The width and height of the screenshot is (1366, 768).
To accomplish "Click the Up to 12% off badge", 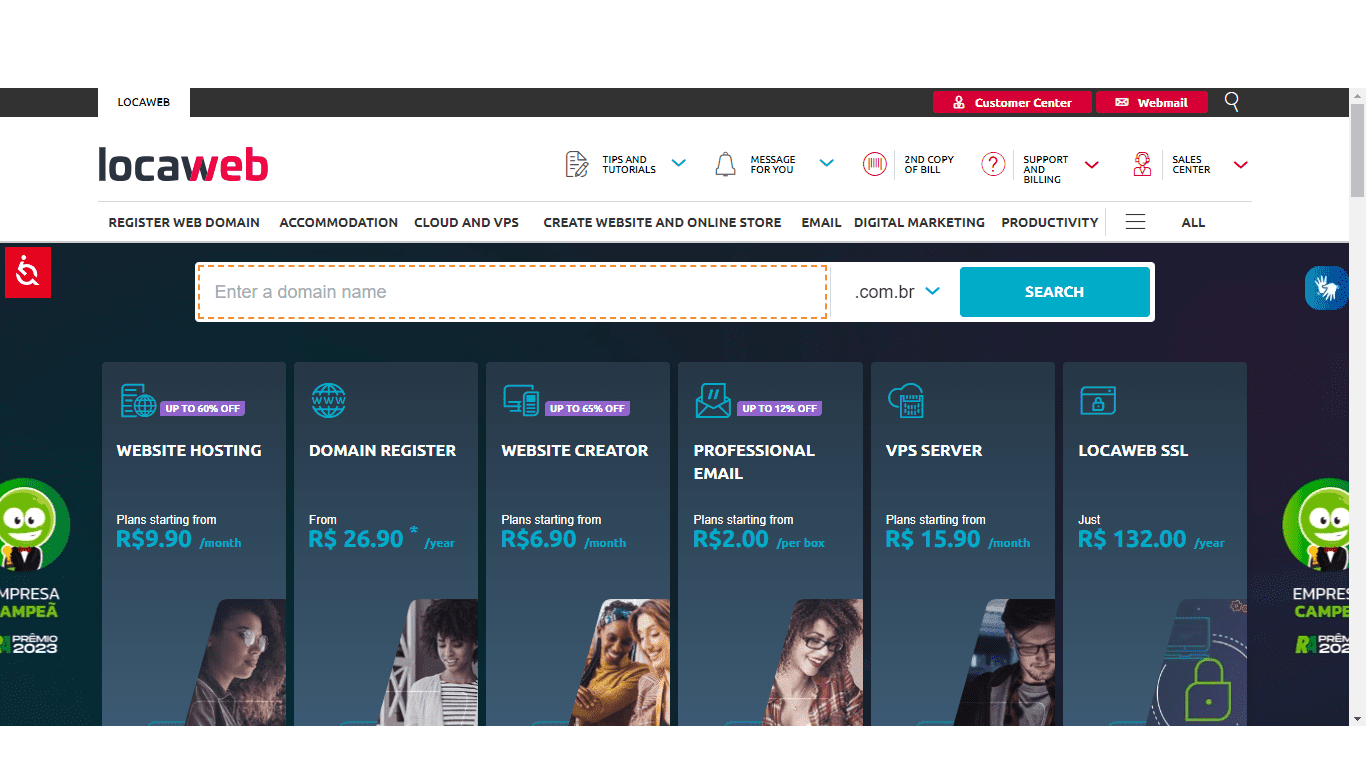I will point(780,408).
